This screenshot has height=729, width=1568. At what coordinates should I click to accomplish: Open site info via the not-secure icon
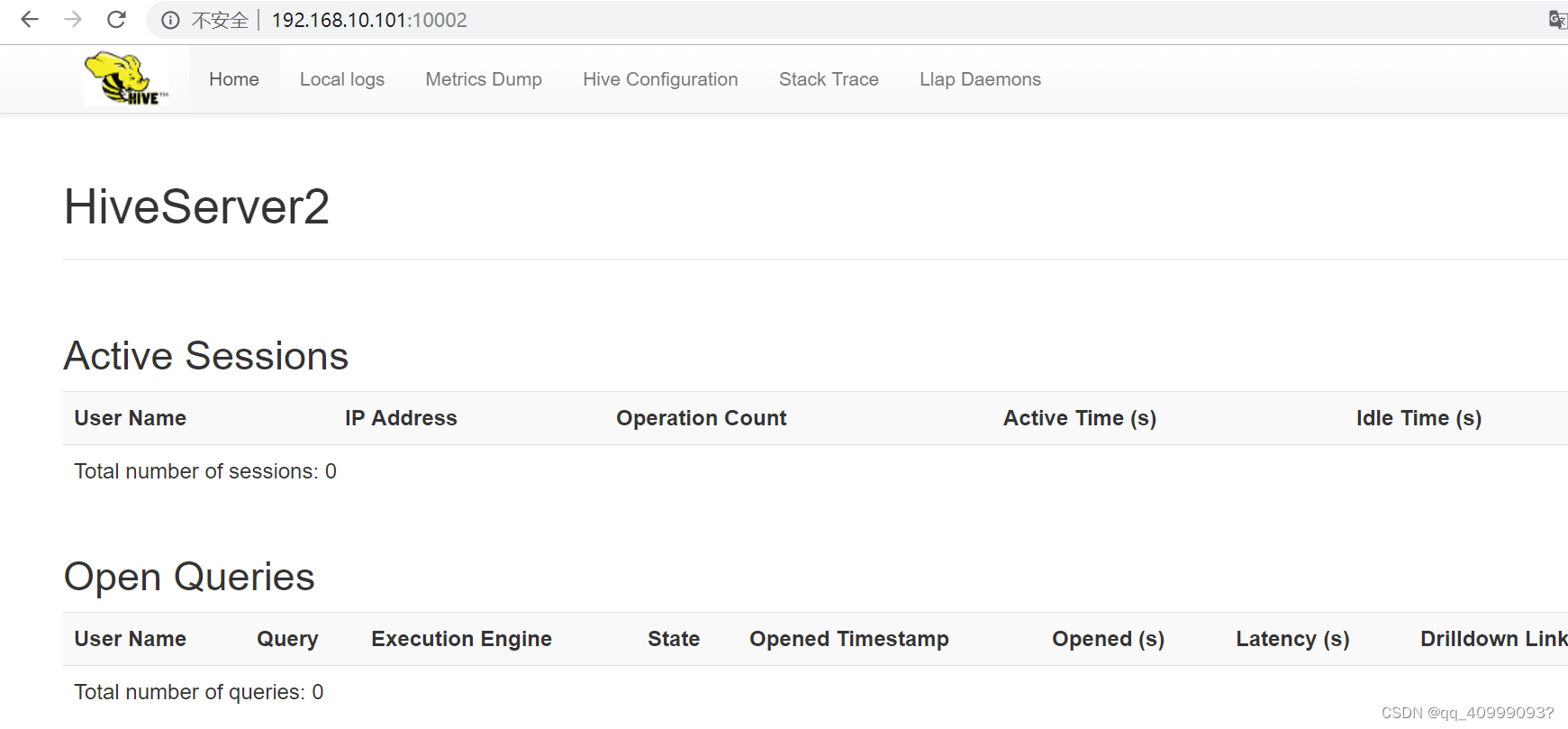pos(170,20)
